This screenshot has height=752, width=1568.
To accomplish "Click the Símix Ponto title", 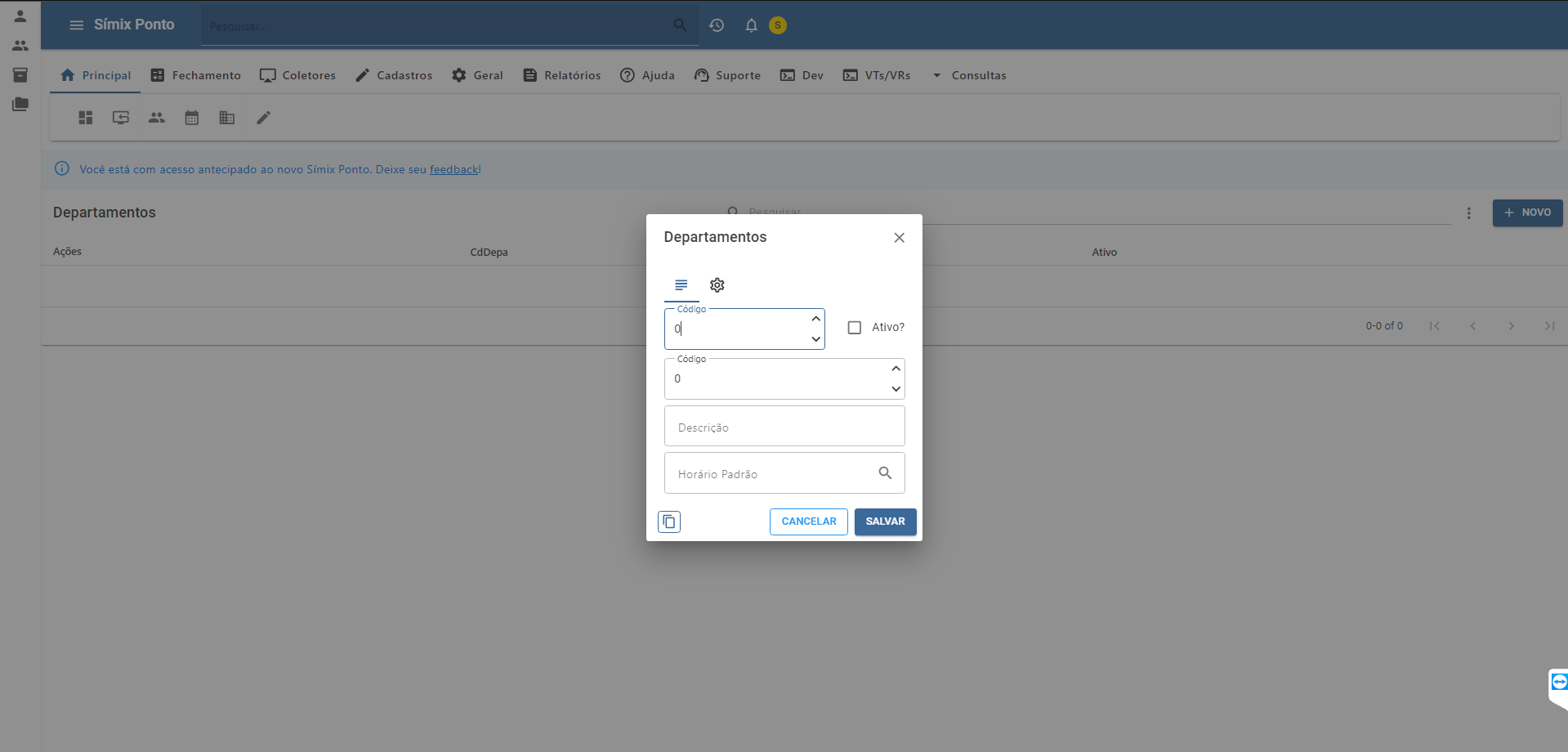I will [134, 25].
